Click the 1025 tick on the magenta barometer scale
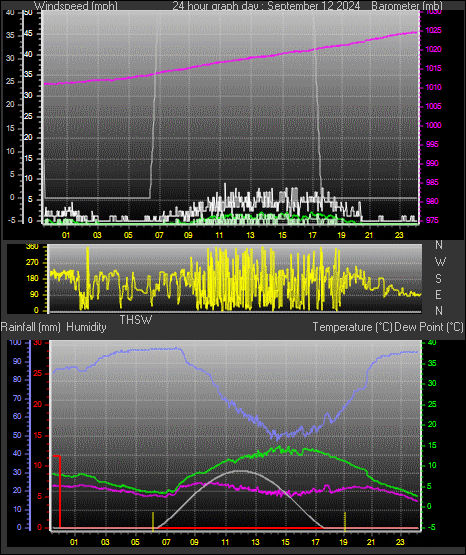Screen dimensions: 466x555 pos(433,30)
